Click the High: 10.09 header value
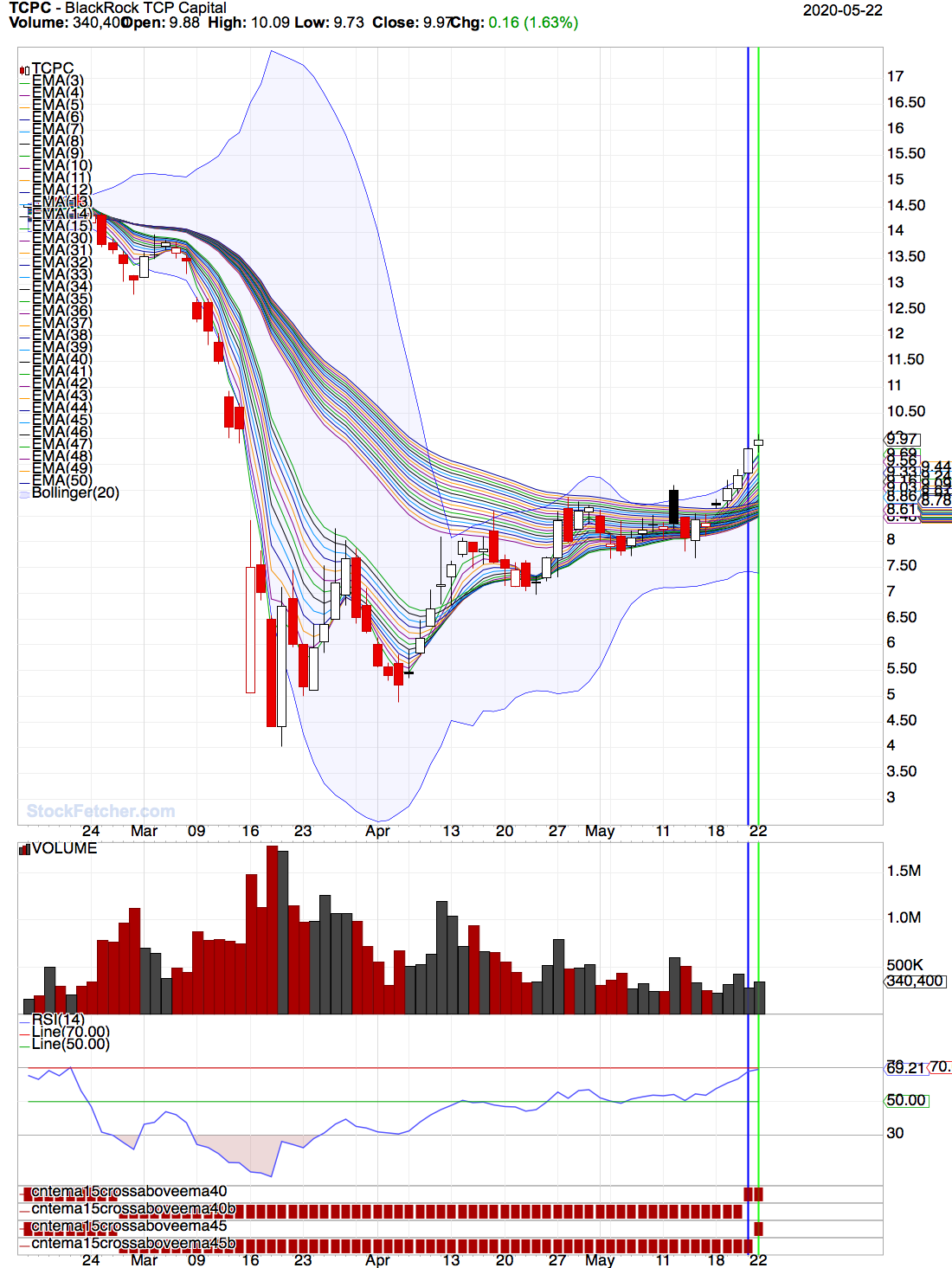952x1268 pixels. point(249,23)
